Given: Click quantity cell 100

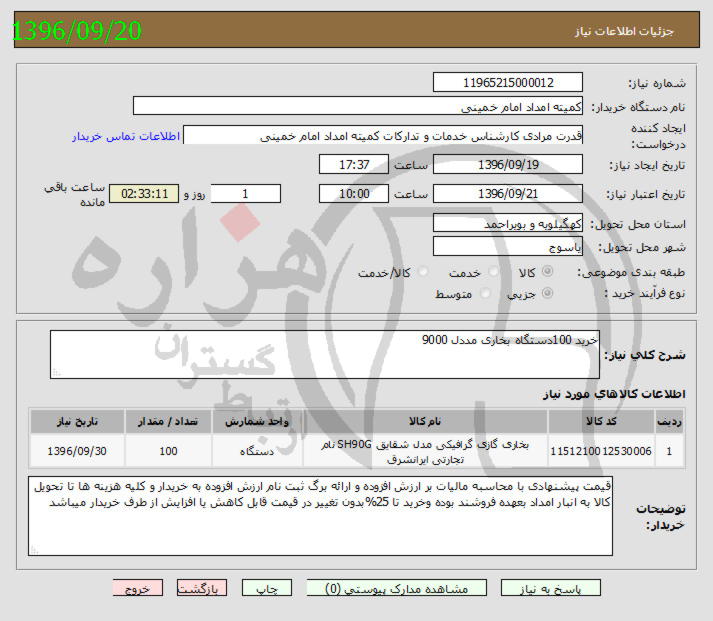Looking at the screenshot, I should [168, 451].
